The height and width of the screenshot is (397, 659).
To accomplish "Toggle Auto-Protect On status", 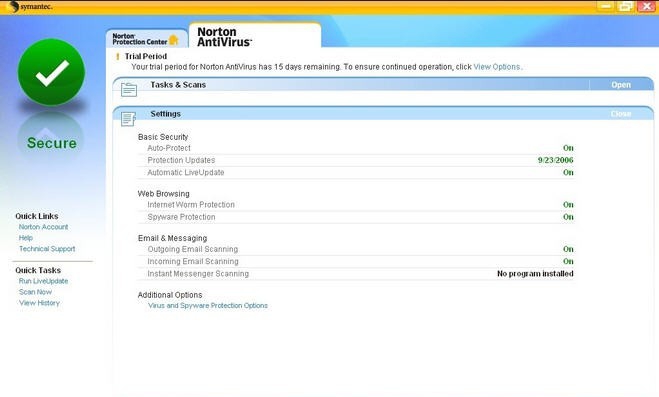I will (x=568, y=148).
